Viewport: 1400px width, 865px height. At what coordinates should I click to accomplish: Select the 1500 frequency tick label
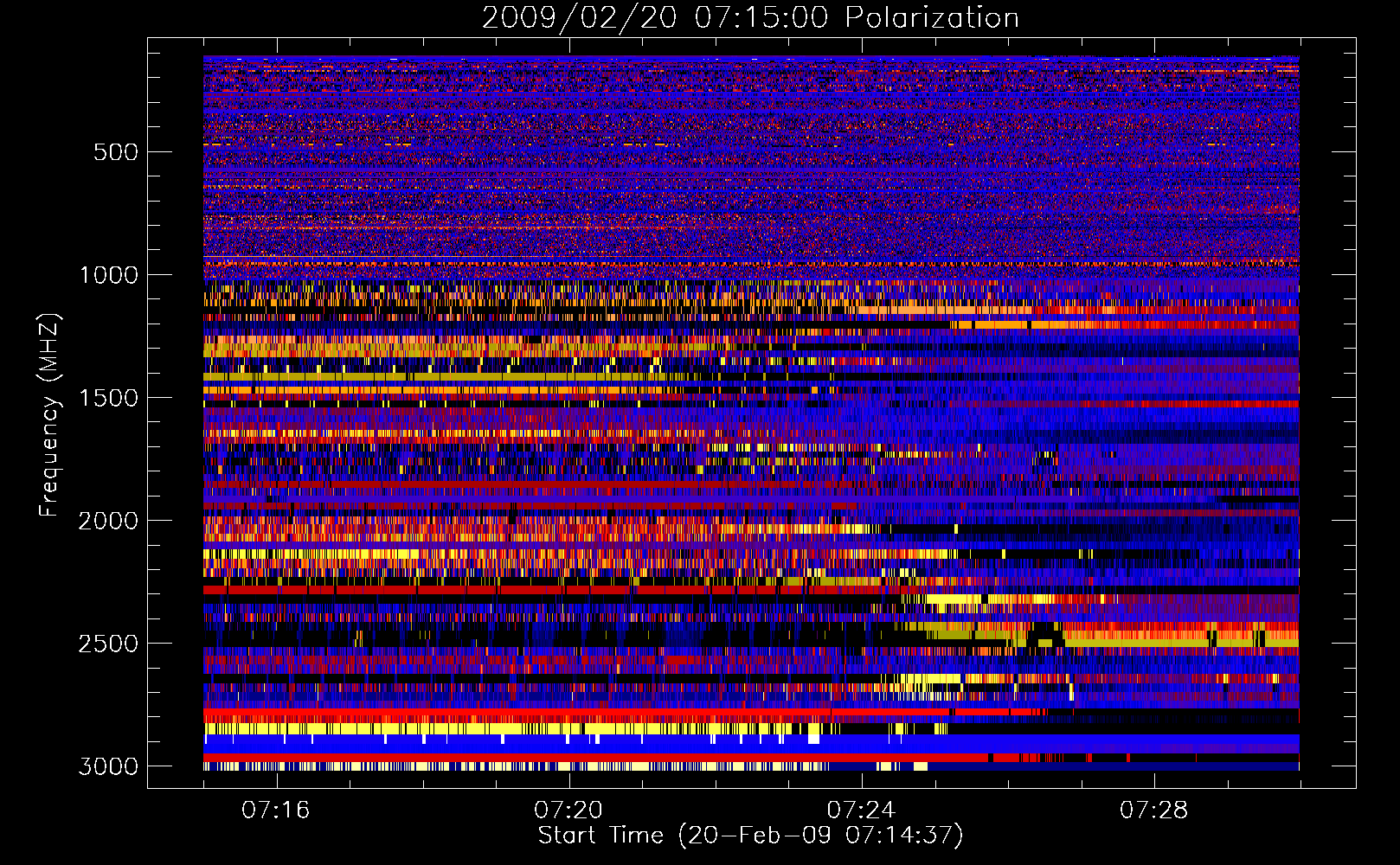[x=108, y=398]
